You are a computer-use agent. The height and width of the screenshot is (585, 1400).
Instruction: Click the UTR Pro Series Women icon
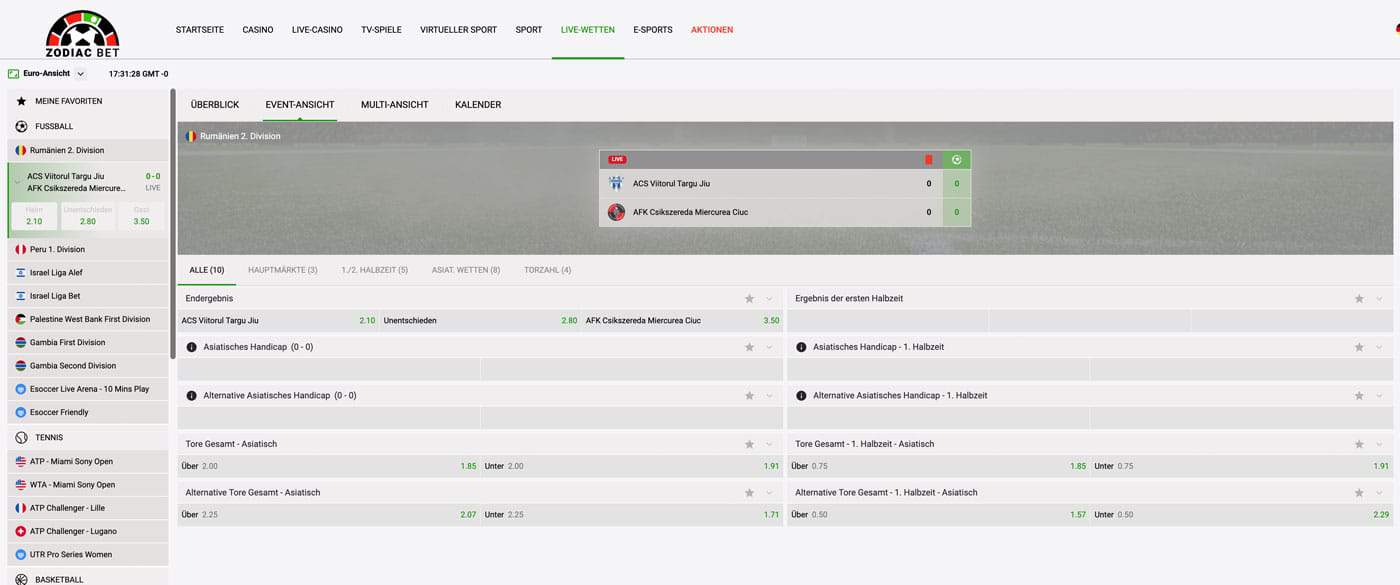21,554
